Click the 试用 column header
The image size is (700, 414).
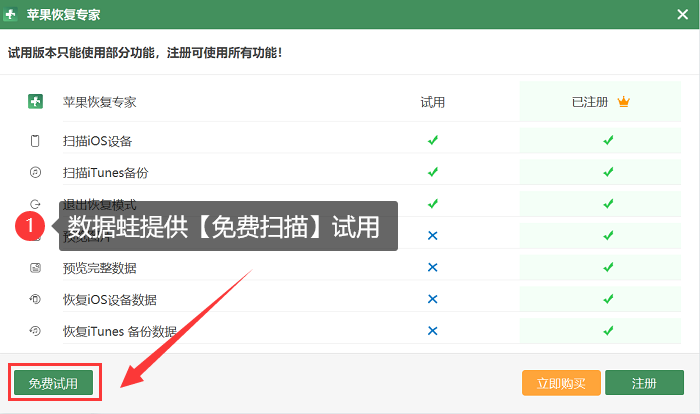(x=433, y=102)
